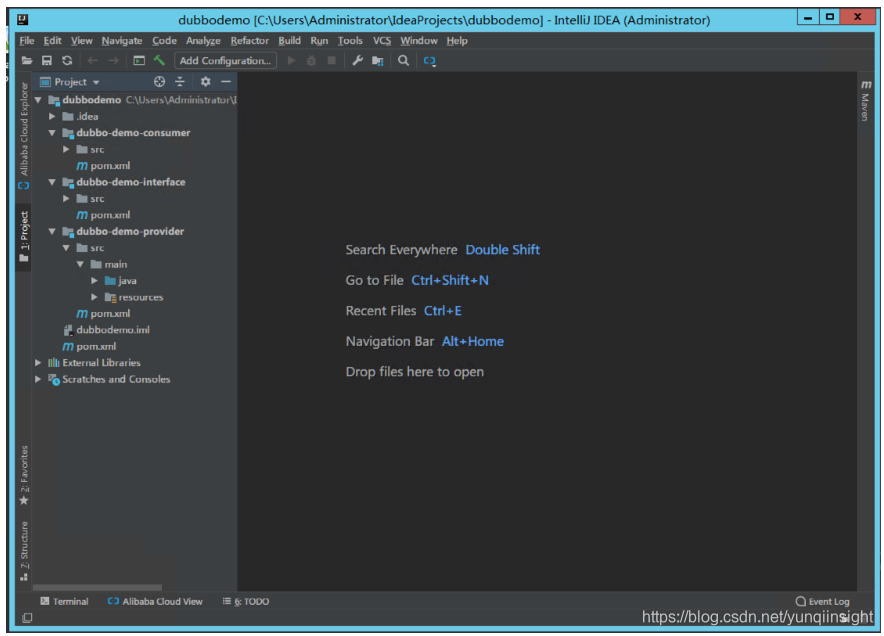884x636 pixels.
Task: Click the tool window toggle icon in status bar
Action: pos(27,618)
